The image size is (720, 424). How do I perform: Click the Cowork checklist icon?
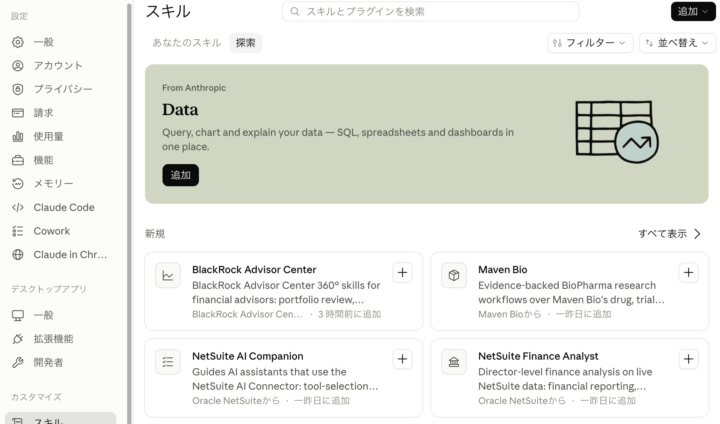click(x=18, y=231)
